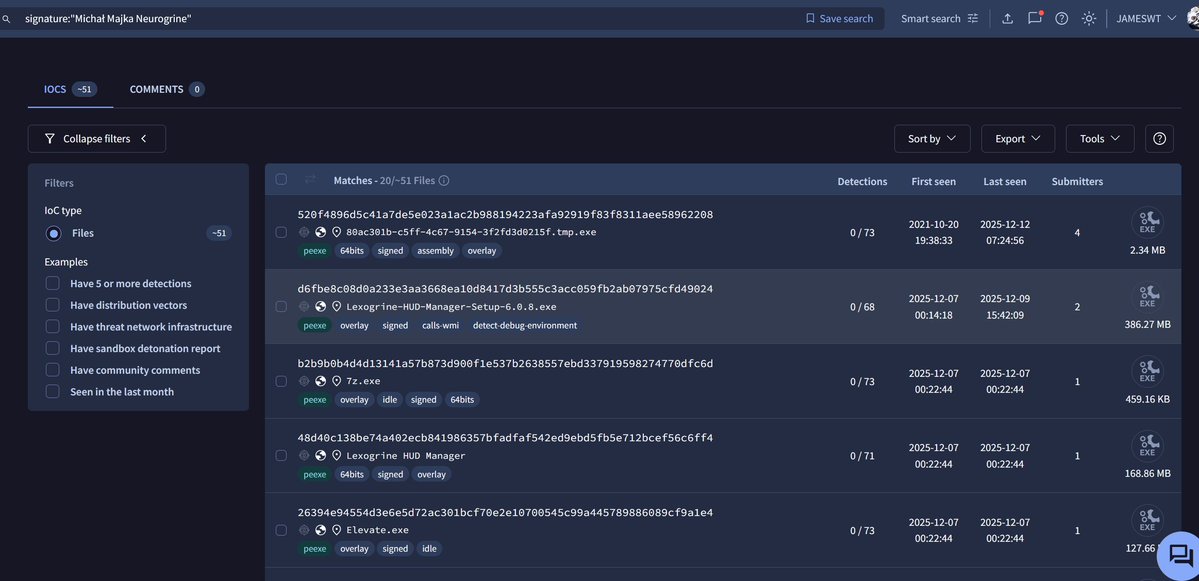Click the Submitters column header
Viewport: 1199px width, 581px height.
[x=1077, y=181]
